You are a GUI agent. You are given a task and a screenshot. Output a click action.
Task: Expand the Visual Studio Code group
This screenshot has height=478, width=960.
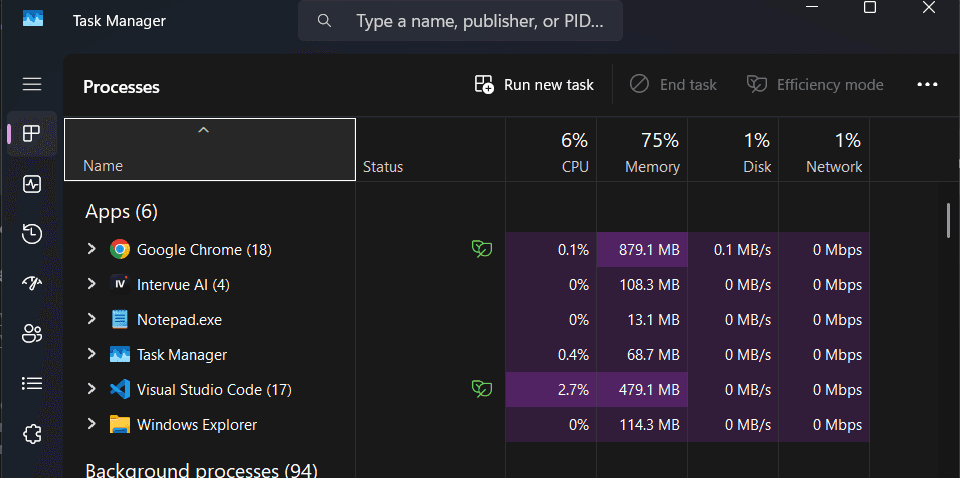click(91, 388)
